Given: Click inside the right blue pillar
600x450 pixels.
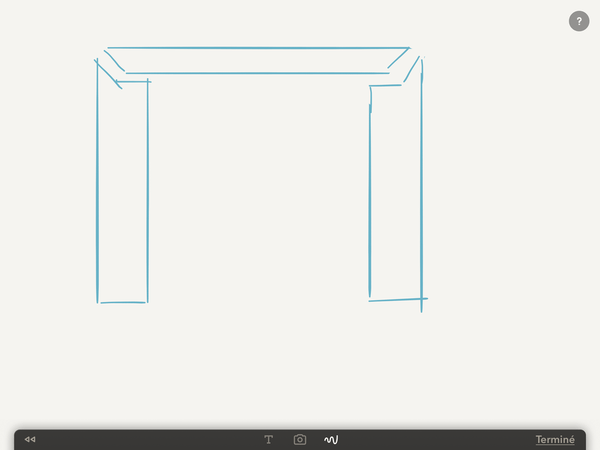Looking at the screenshot, I should [x=395, y=190].
